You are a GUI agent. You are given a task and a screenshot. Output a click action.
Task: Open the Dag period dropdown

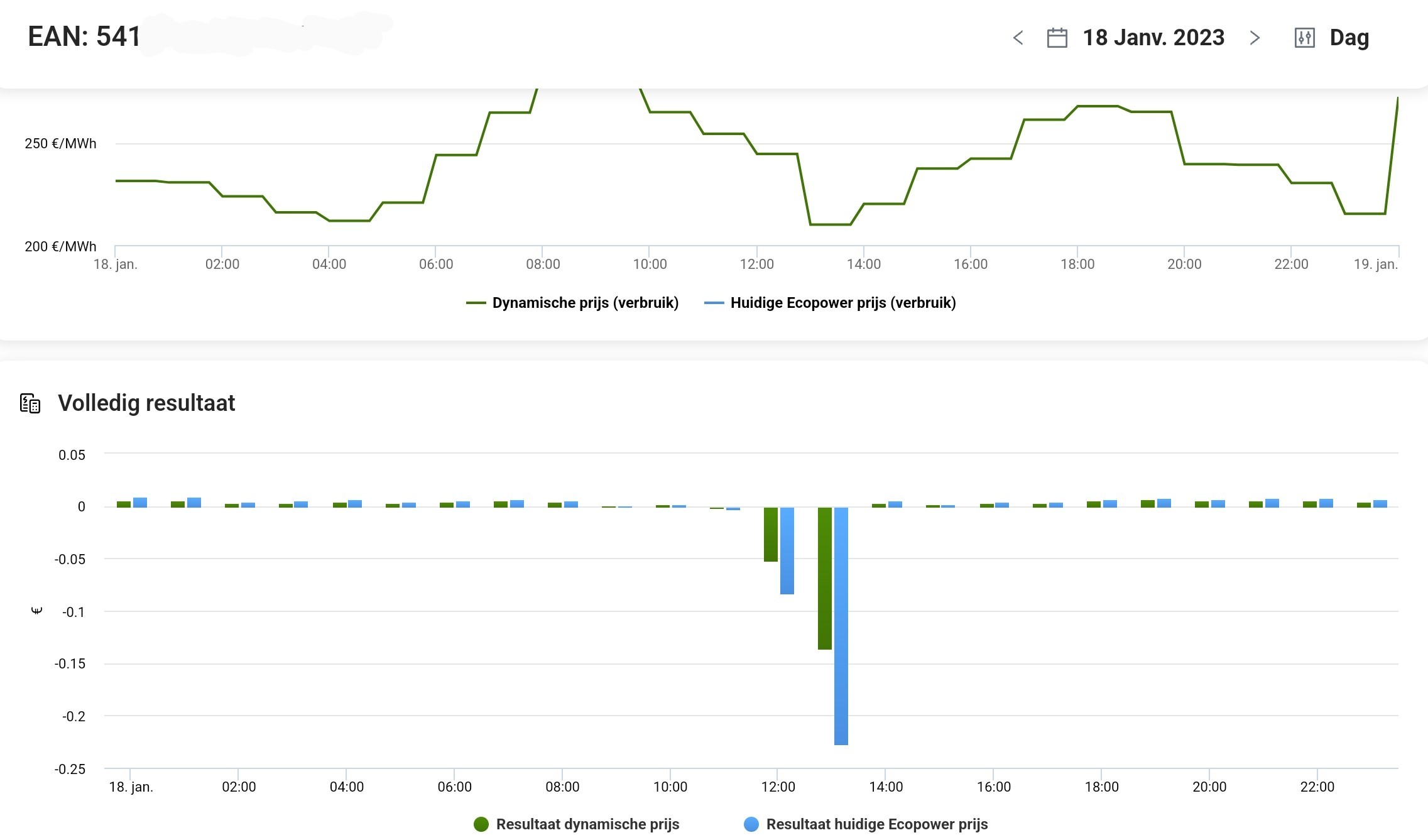tap(1349, 38)
